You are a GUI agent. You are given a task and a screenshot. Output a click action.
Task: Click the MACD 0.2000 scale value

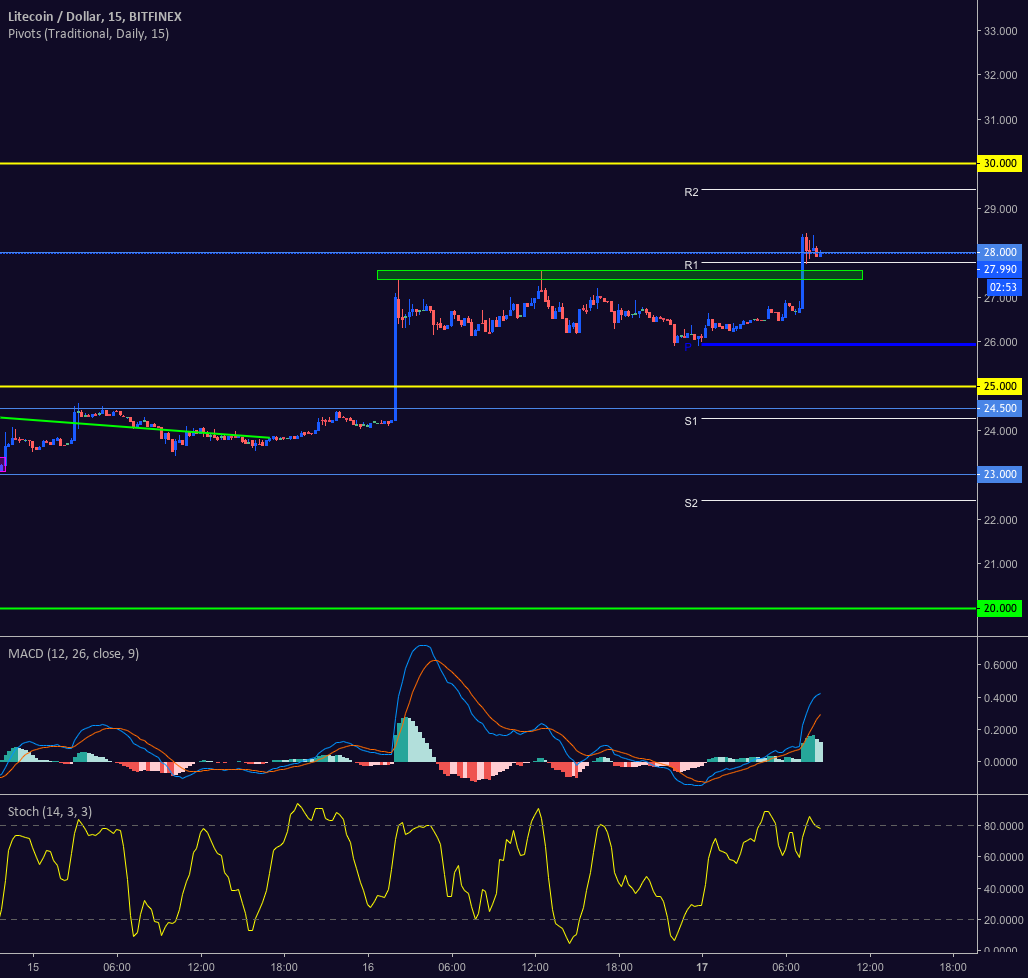click(x=1000, y=730)
